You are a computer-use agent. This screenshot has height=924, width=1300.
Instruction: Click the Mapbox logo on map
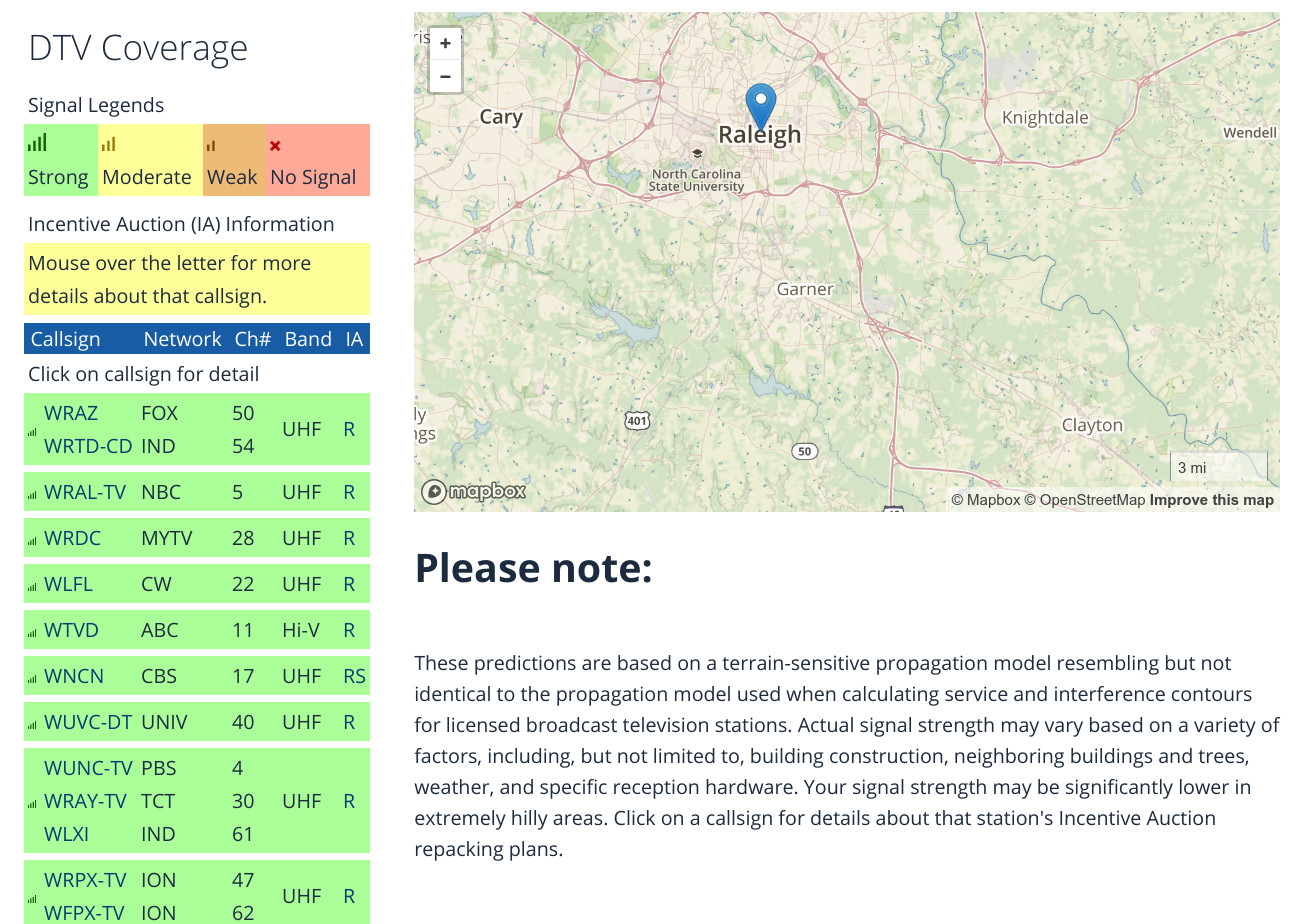(473, 491)
